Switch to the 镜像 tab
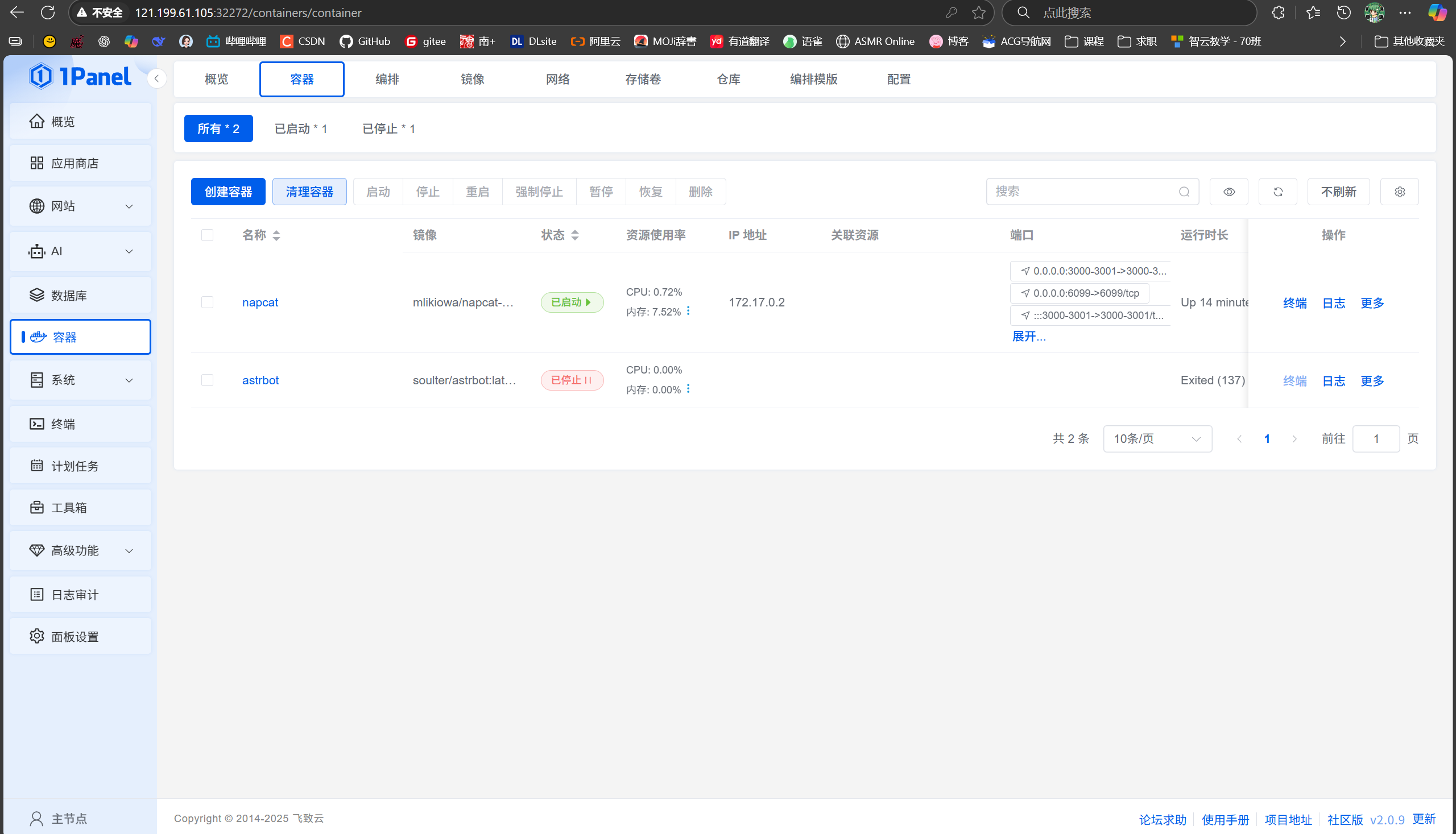 [x=472, y=79]
